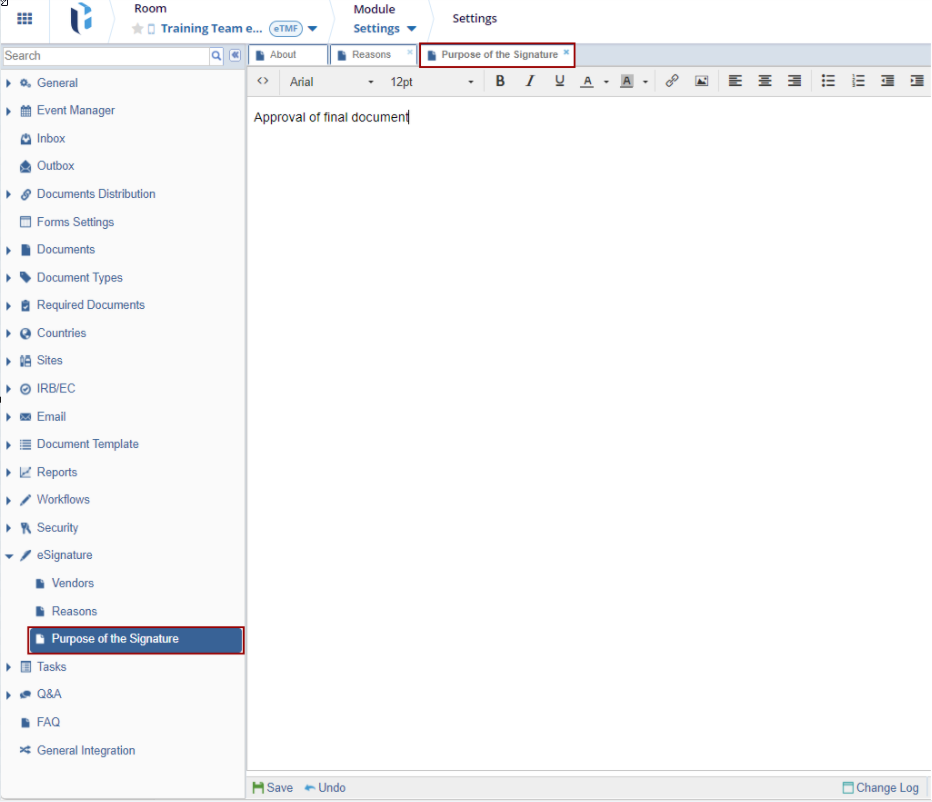Toggle bold formatting in the editor
The image size is (932, 802).
500,82
